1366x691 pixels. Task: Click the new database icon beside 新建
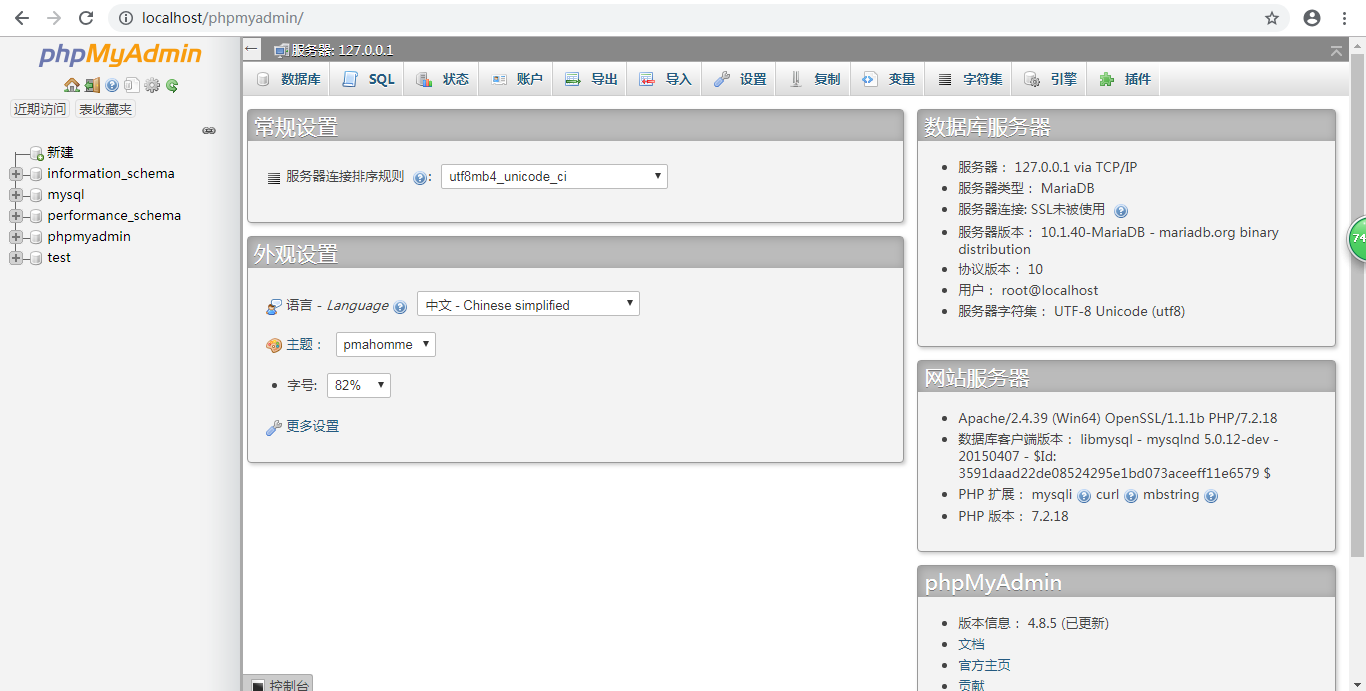pos(37,153)
